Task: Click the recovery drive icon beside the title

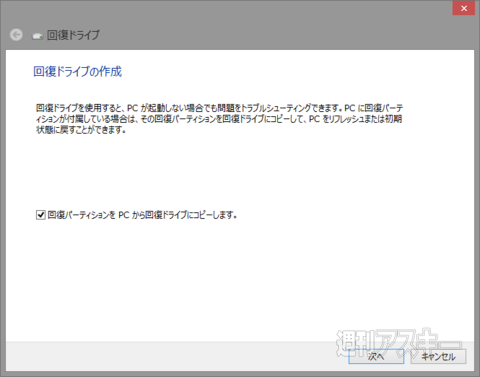Action: (x=38, y=36)
